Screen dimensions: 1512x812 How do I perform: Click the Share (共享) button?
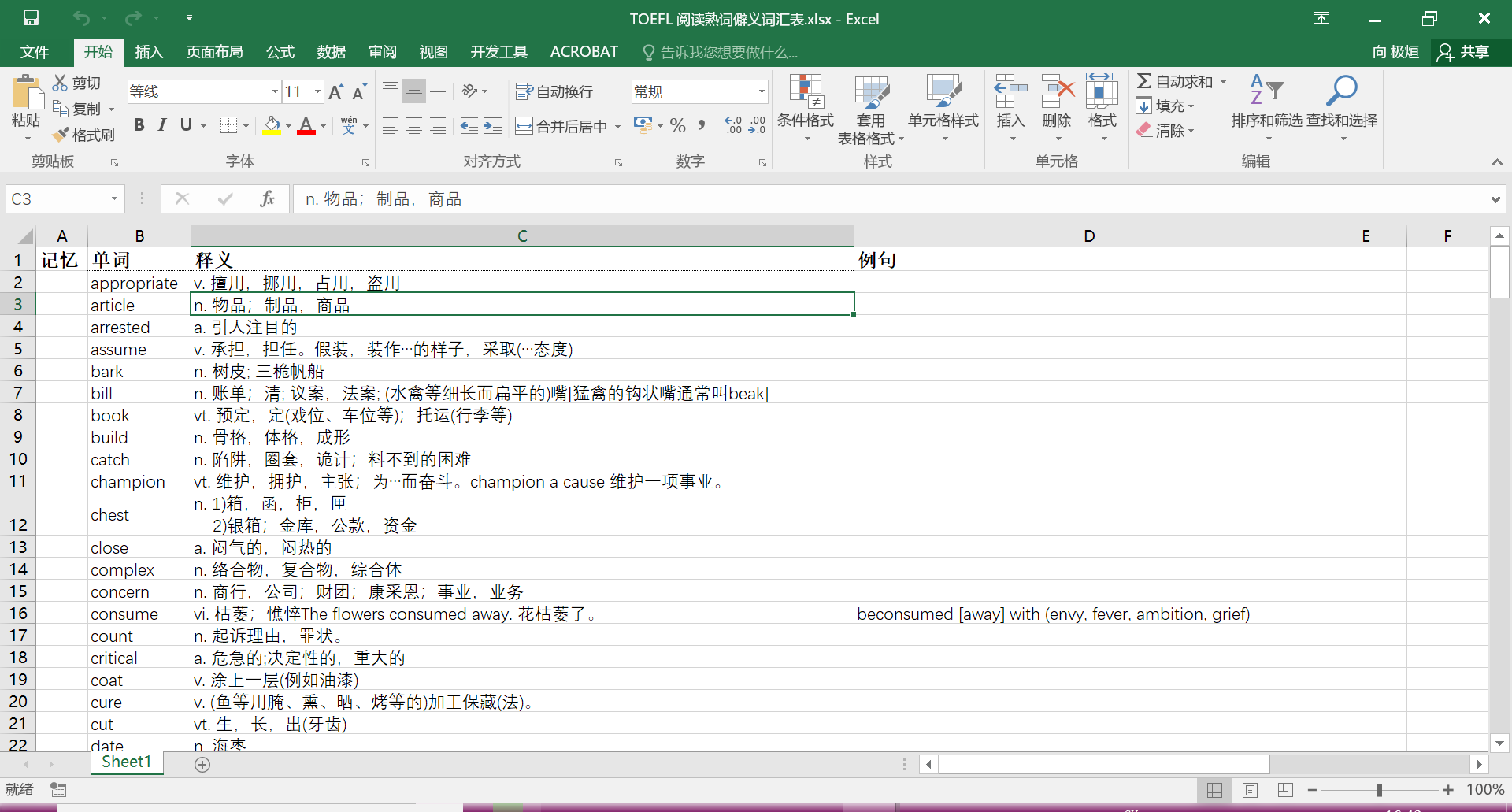click(1464, 52)
